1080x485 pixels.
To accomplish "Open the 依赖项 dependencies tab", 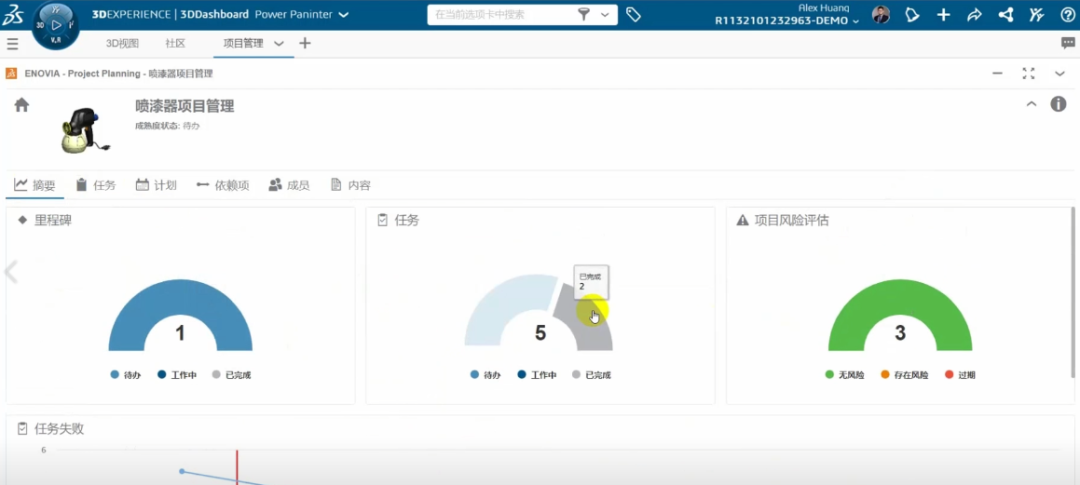I will (222, 185).
